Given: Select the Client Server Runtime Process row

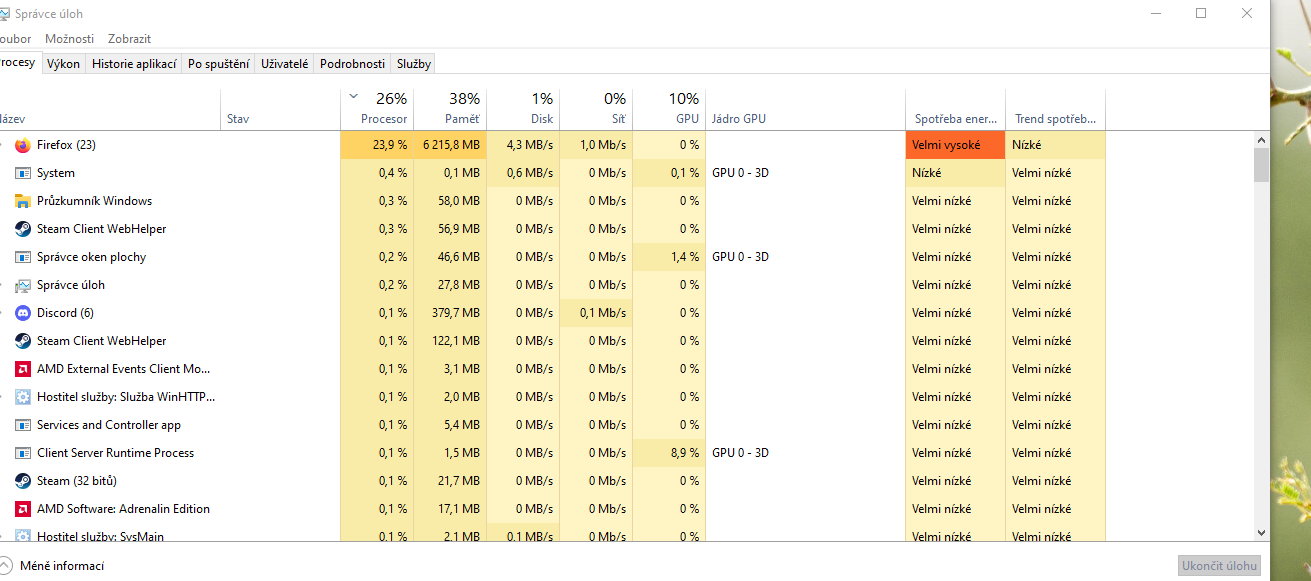Looking at the screenshot, I should tap(115, 453).
